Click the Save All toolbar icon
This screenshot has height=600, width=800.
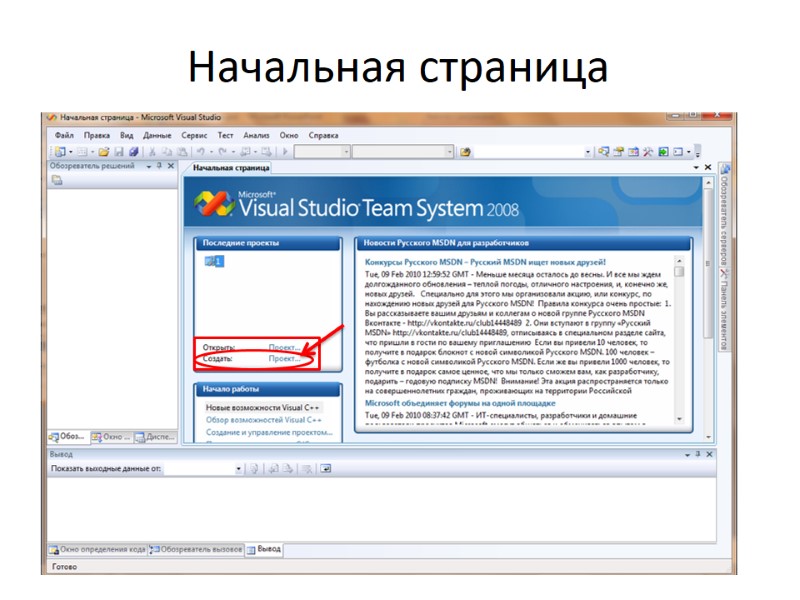tap(134, 152)
